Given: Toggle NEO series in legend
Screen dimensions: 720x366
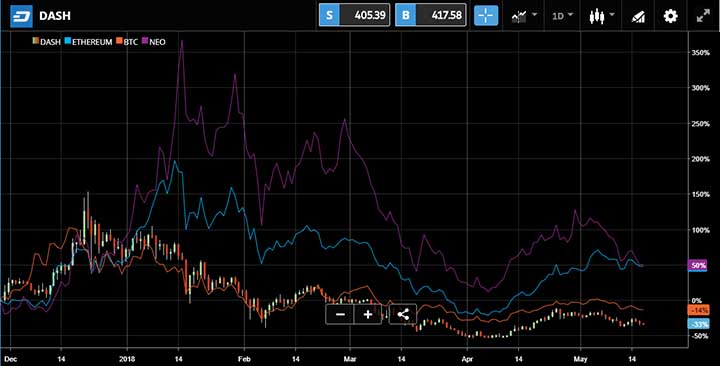Looking at the screenshot, I should 154,42.
